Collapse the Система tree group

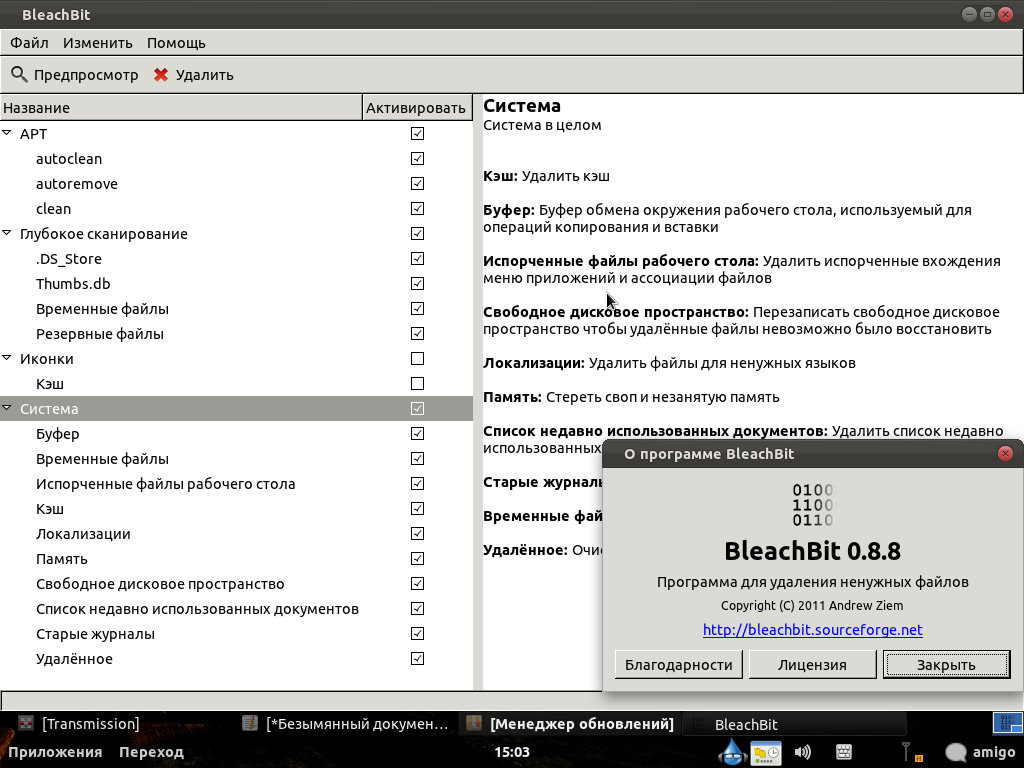[7, 408]
